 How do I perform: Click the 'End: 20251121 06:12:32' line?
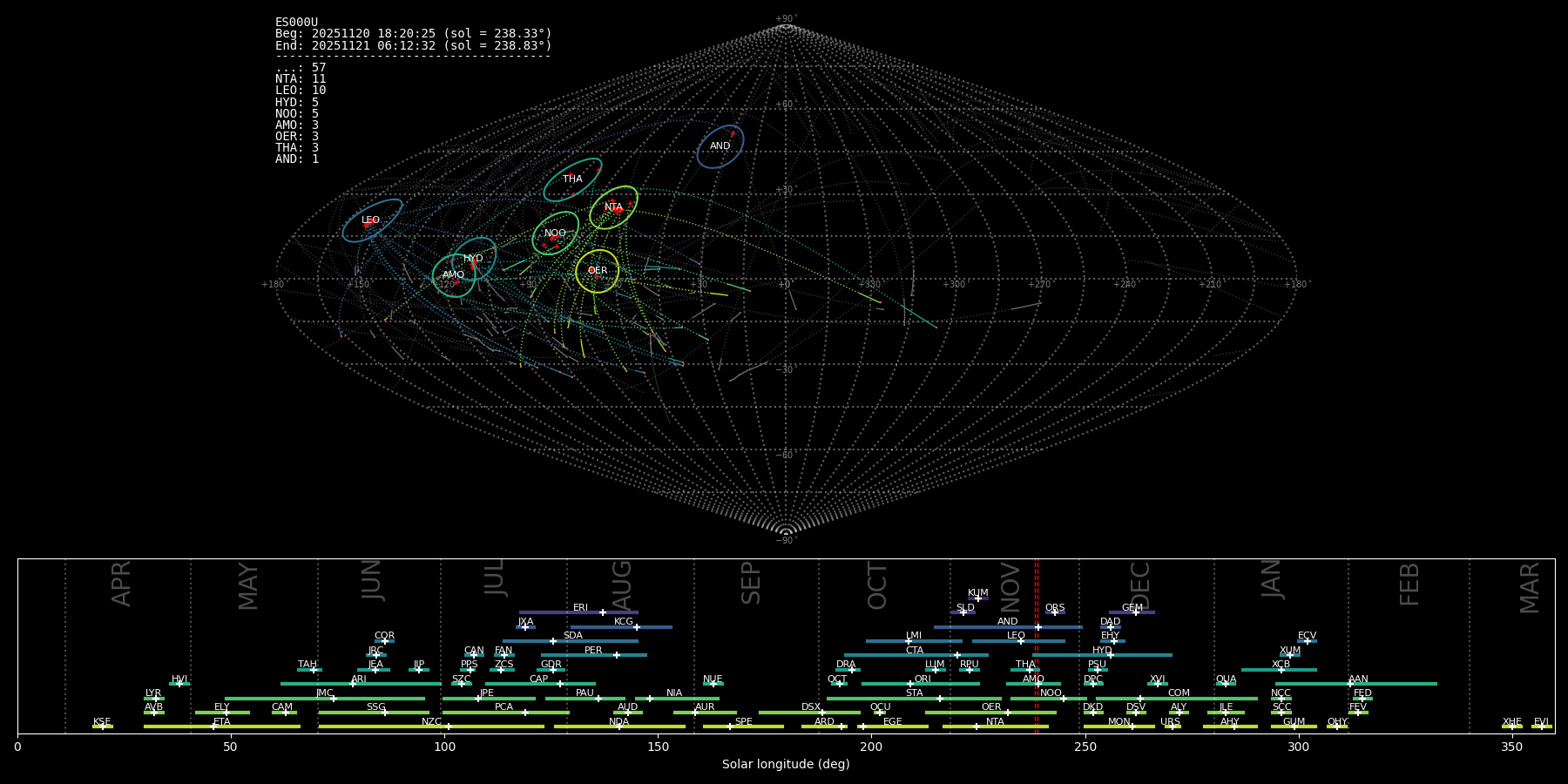414,45
